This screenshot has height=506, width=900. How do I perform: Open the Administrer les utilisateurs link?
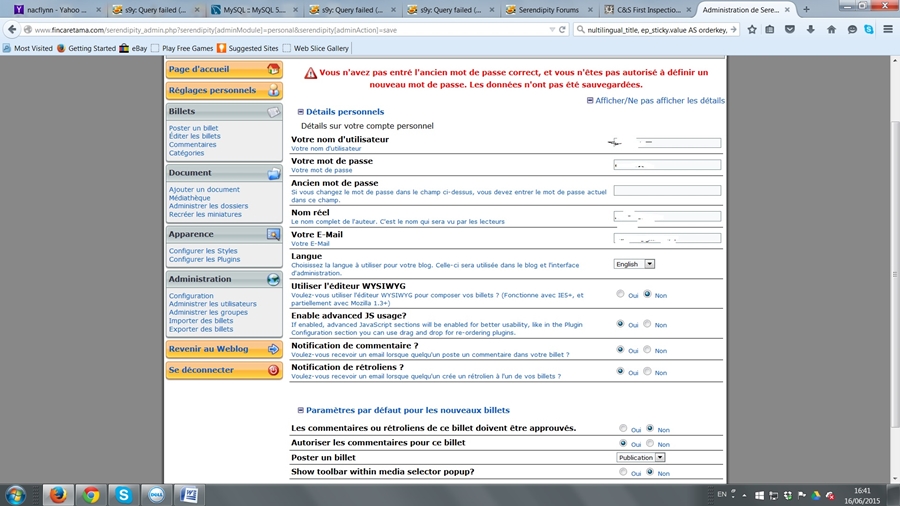coord(212,304)
